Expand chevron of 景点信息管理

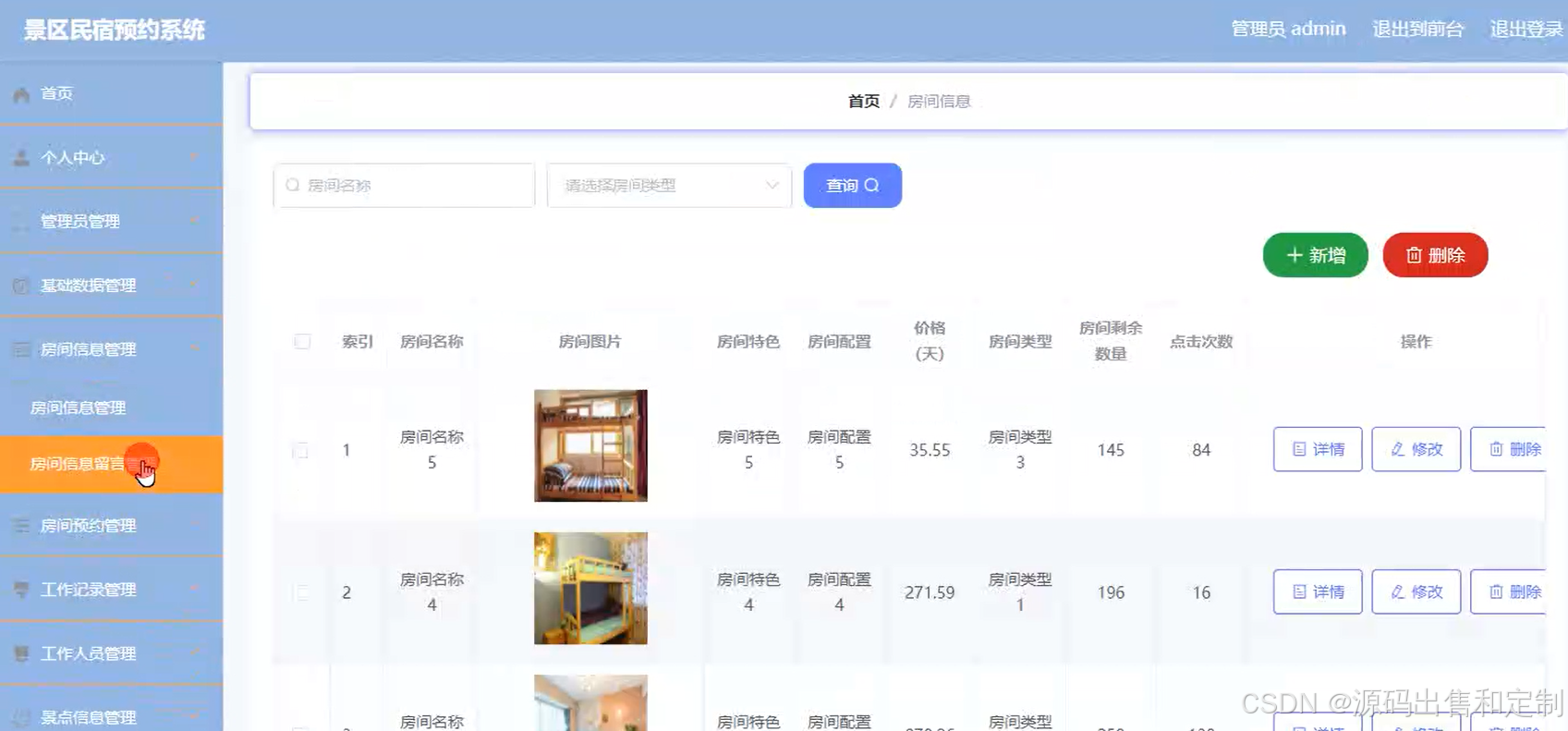[194, 717]
